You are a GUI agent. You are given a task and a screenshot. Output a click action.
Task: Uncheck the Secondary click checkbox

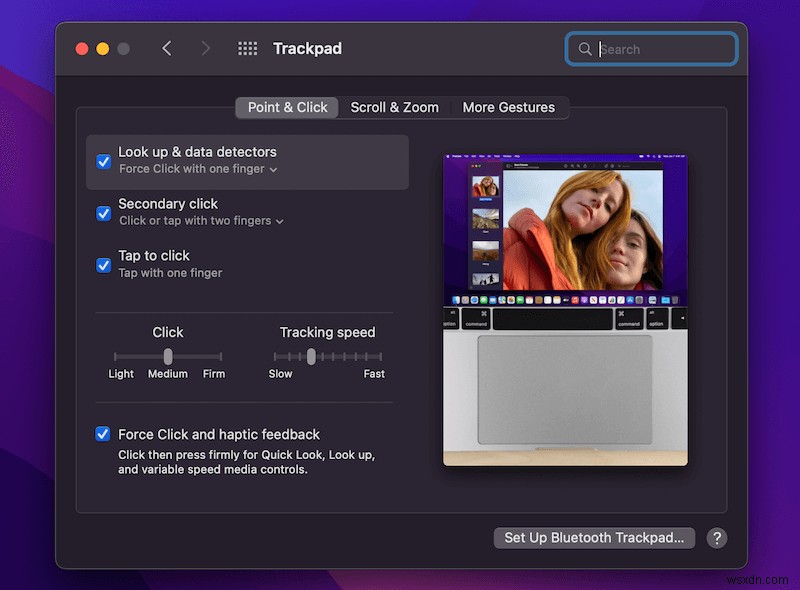(103, 213)
